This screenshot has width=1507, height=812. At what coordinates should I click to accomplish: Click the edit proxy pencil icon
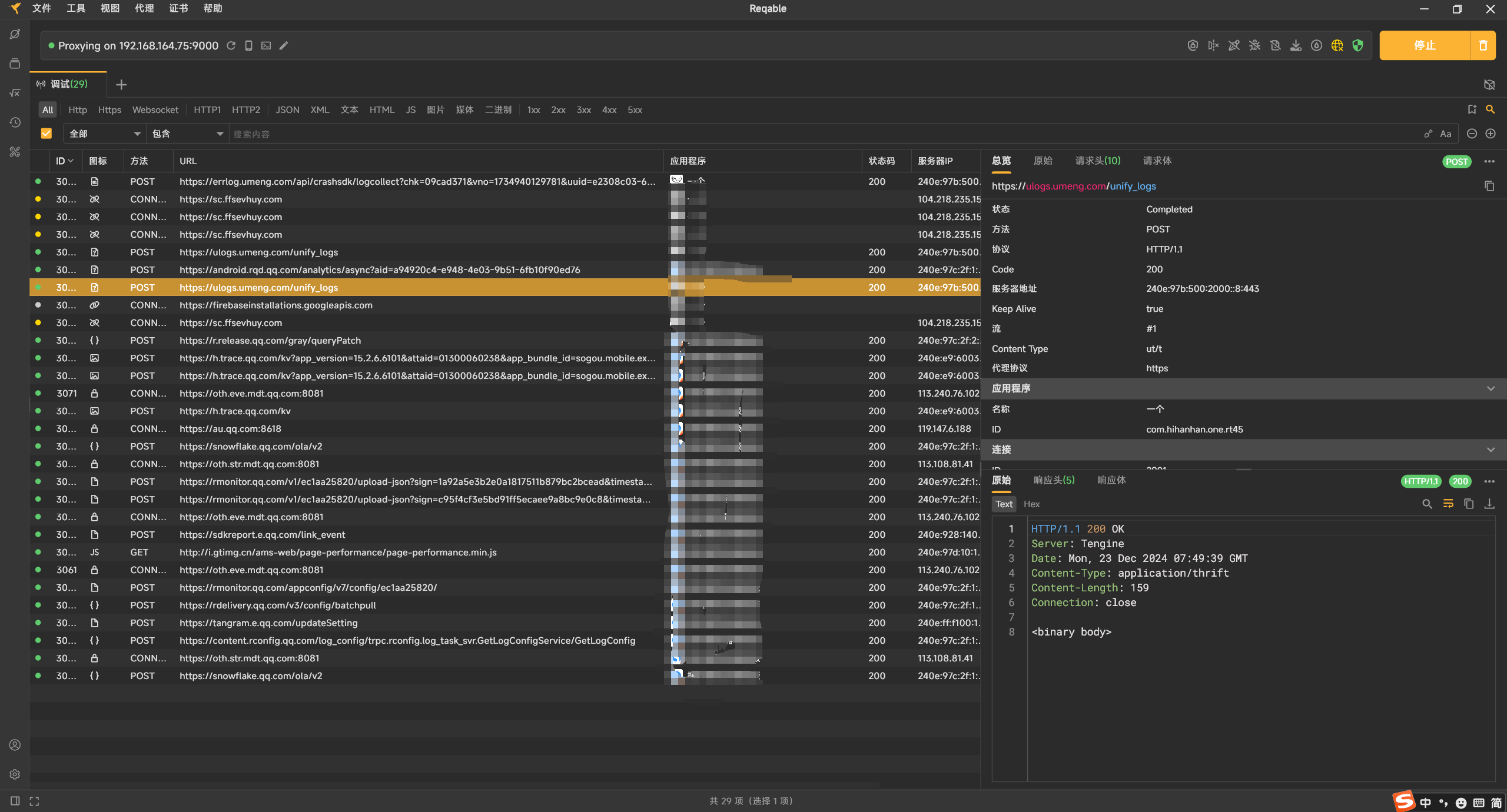pos(284,45)
